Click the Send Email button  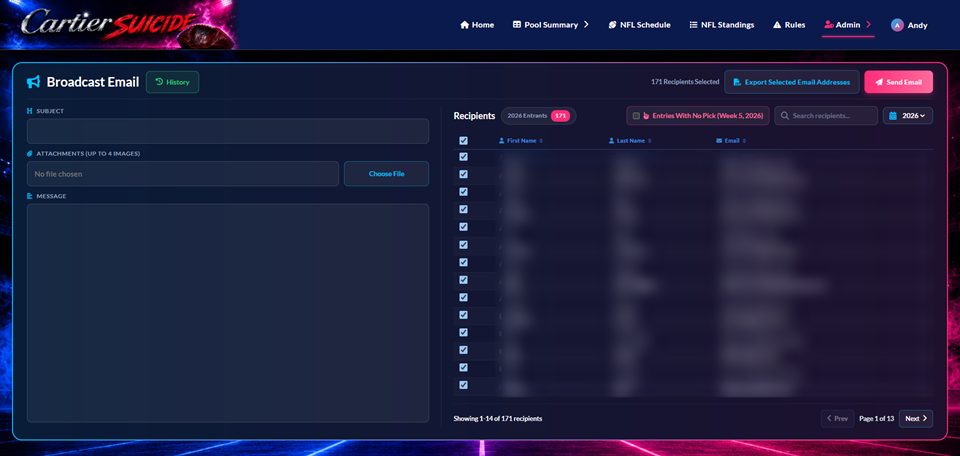(x=898, y=82)
